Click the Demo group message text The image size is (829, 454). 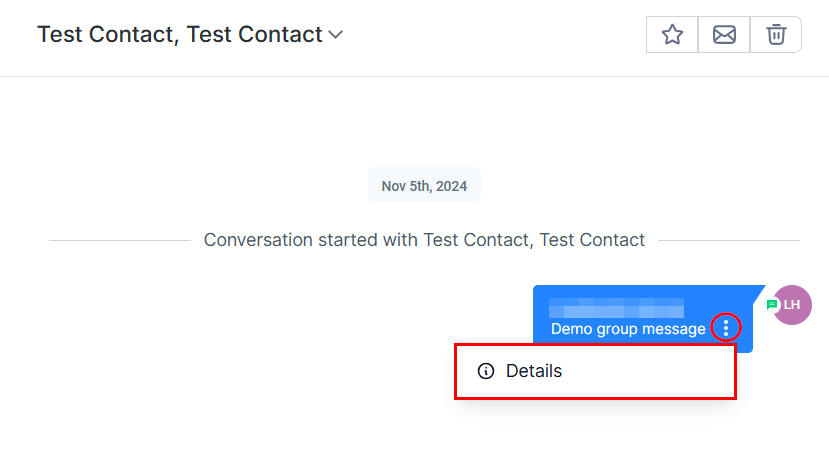coord(628,329)
